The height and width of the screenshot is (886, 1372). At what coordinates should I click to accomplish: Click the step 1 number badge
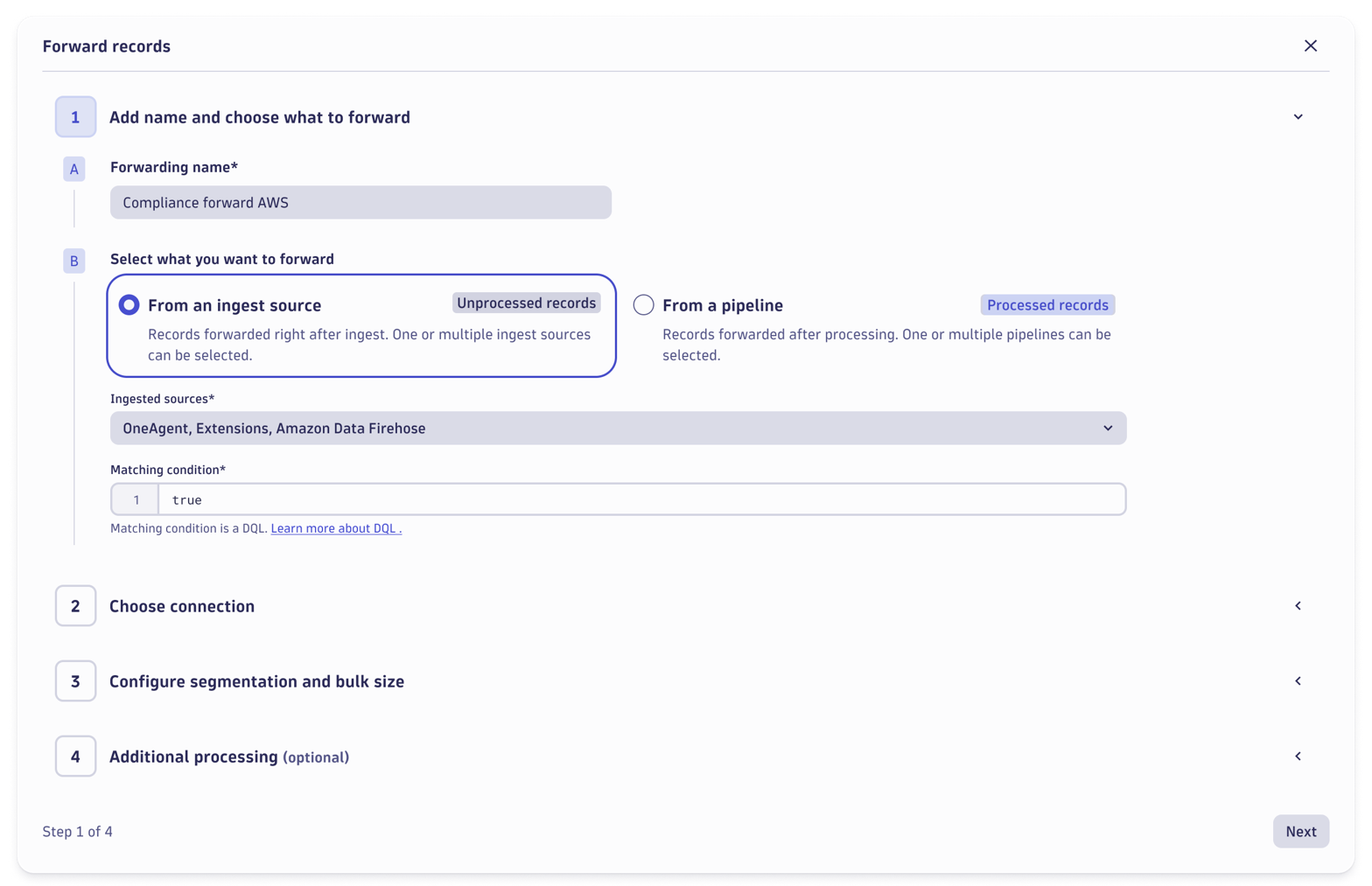(75, 116)
